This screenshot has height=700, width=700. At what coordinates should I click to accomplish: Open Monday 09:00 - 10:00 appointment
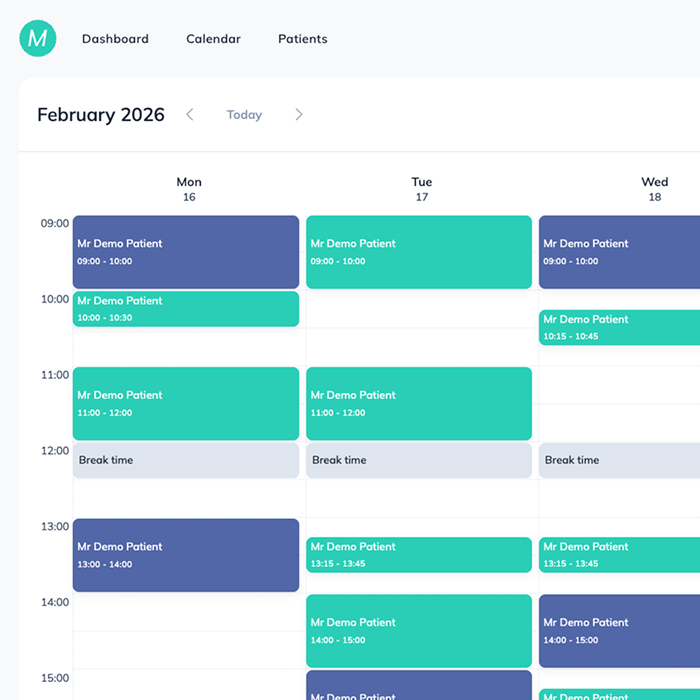click(186, 252)
